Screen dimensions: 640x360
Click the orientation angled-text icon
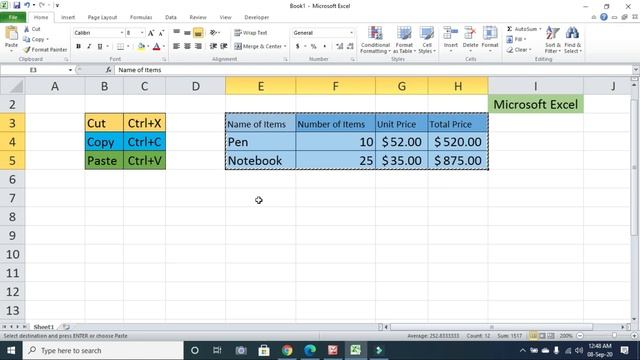[x=213, y=33]
